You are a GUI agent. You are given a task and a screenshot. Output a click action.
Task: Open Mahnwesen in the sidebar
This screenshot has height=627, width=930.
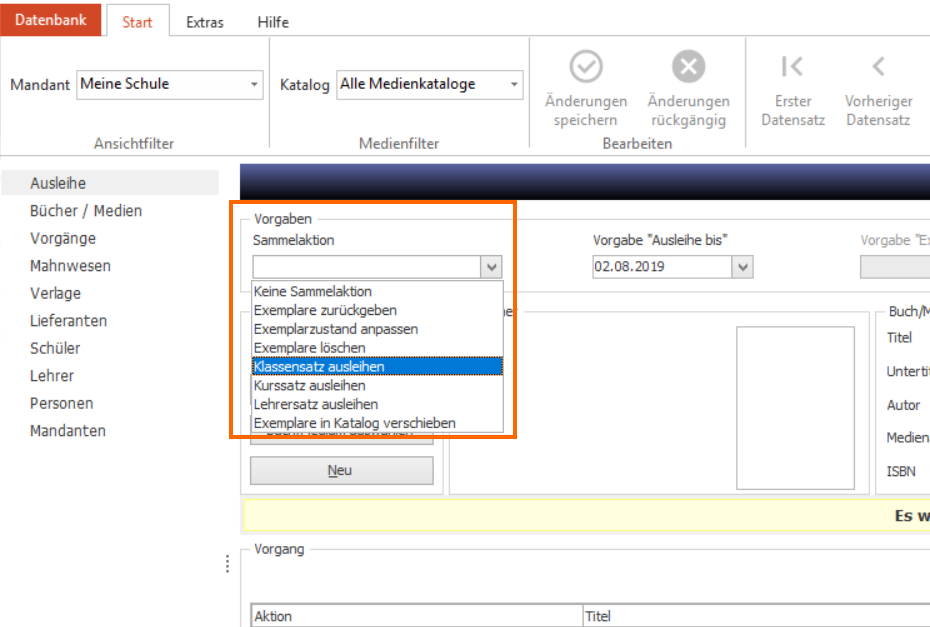71,266
